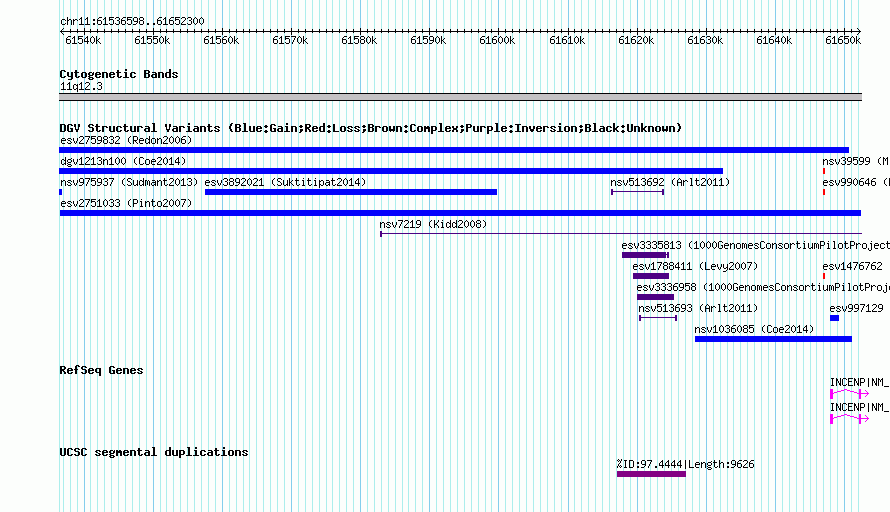This screenshot has height=512, width=890.
Task: Open the esv3336958 1000GenomesConsortium label
Action: [763, 287]
